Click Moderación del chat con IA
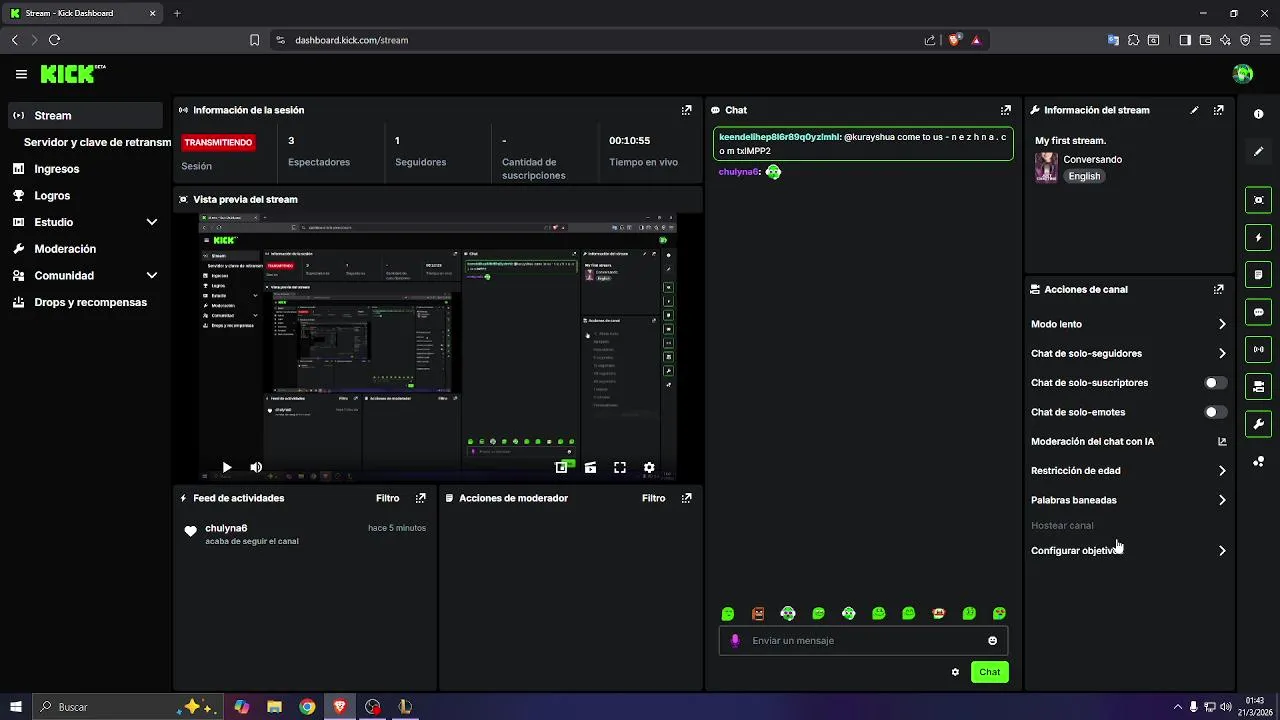This screenshot has height=720, width=1280. (1092, 441)
